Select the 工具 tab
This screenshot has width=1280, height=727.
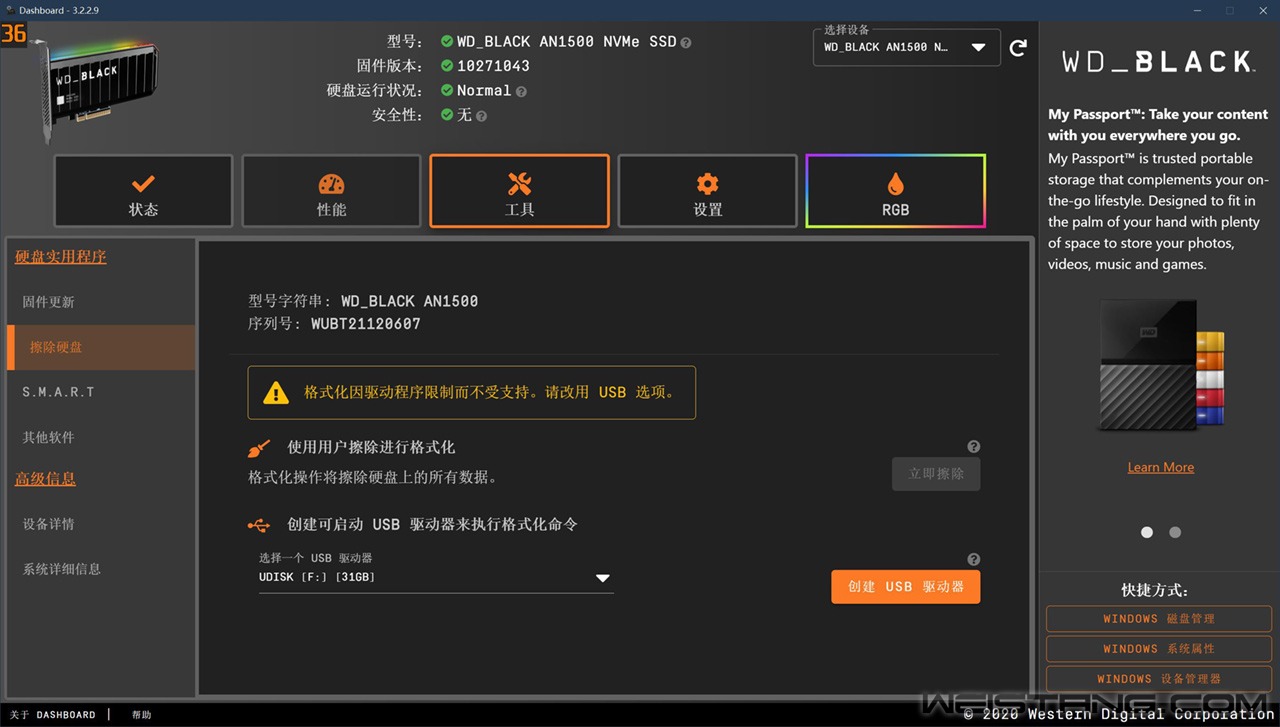pos(519,191)
